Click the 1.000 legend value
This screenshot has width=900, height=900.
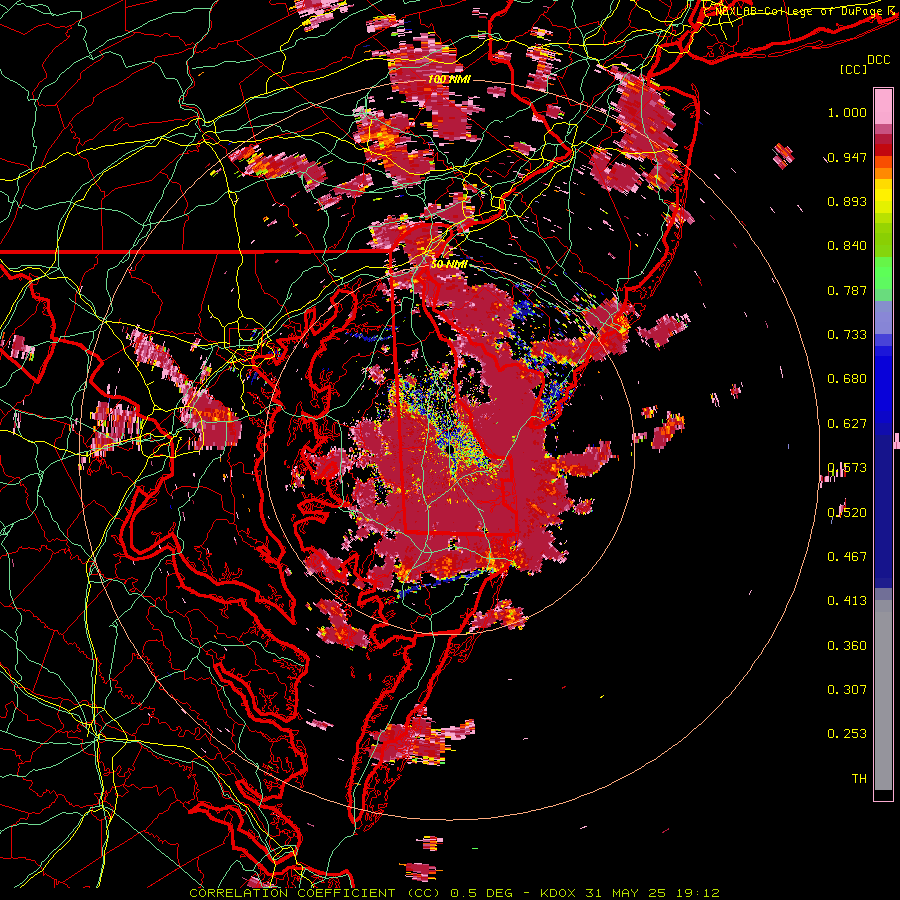[x=847, y=112]
